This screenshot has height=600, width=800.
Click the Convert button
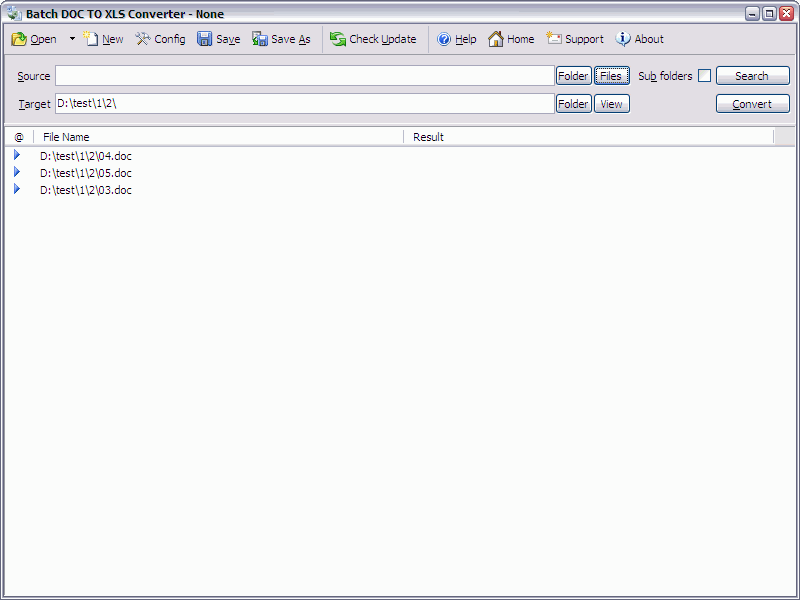(x=753, y=104)
